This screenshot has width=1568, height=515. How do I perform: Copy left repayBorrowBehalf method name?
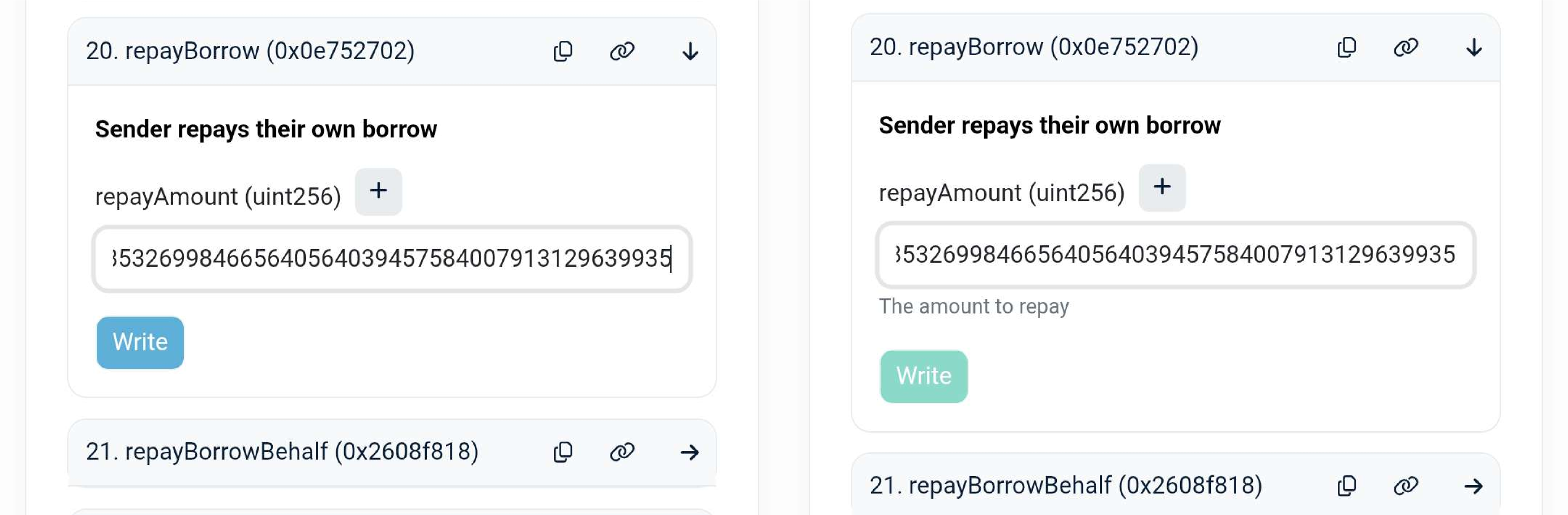[563, 452]
